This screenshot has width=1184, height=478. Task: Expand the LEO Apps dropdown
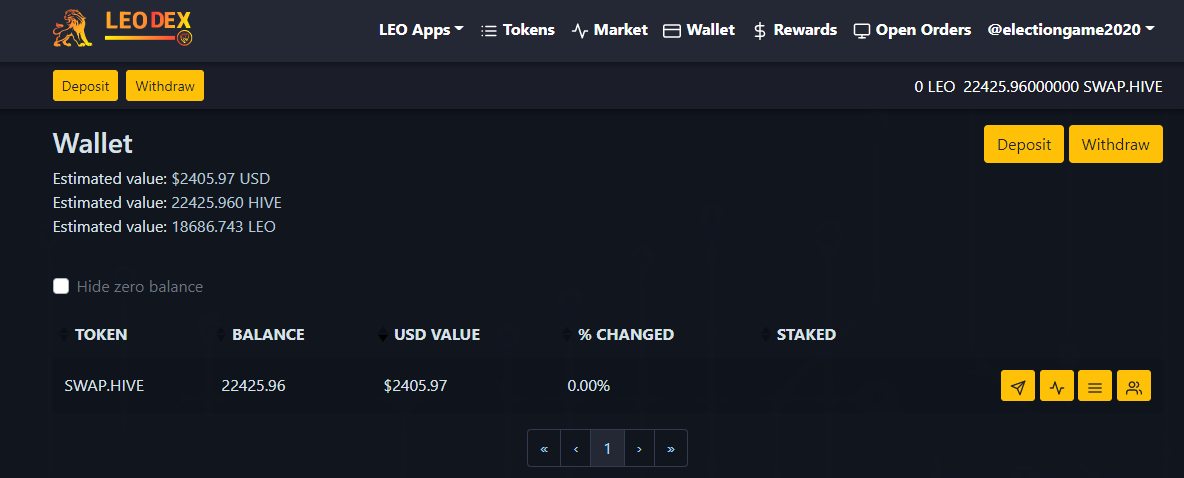421,30
